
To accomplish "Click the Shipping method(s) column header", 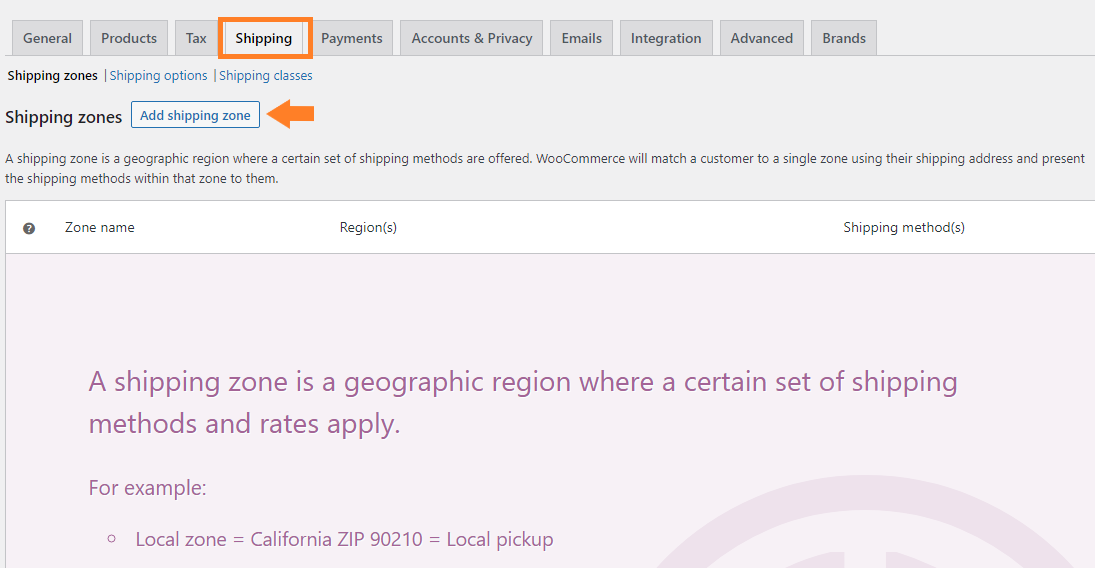I will pyautogui.click(x=904, y=227).
